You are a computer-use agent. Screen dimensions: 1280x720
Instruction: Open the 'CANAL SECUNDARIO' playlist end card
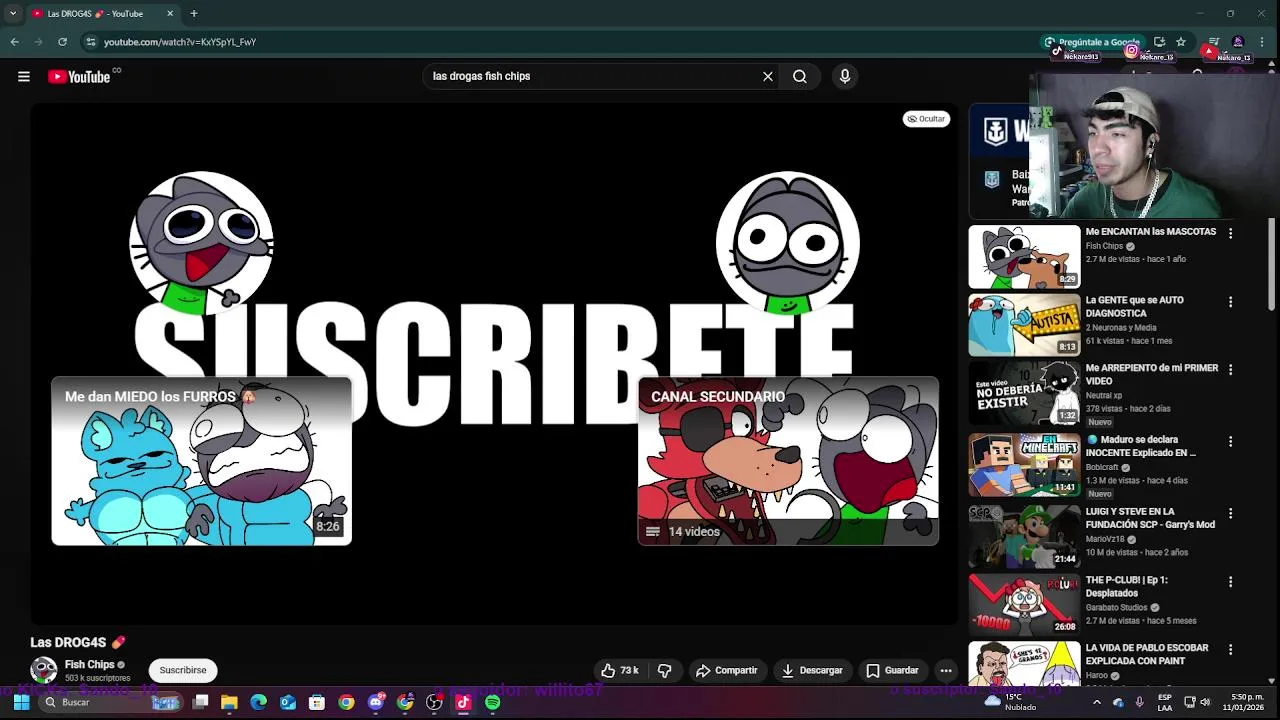(x=788, y=461)
